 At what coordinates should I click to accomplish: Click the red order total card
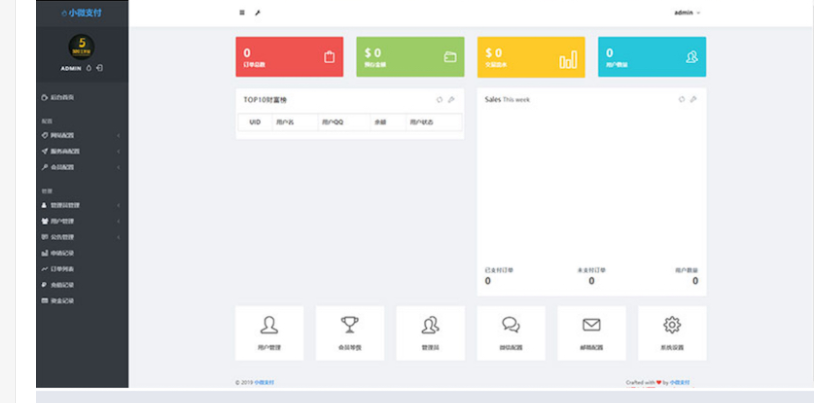[289, 57]
